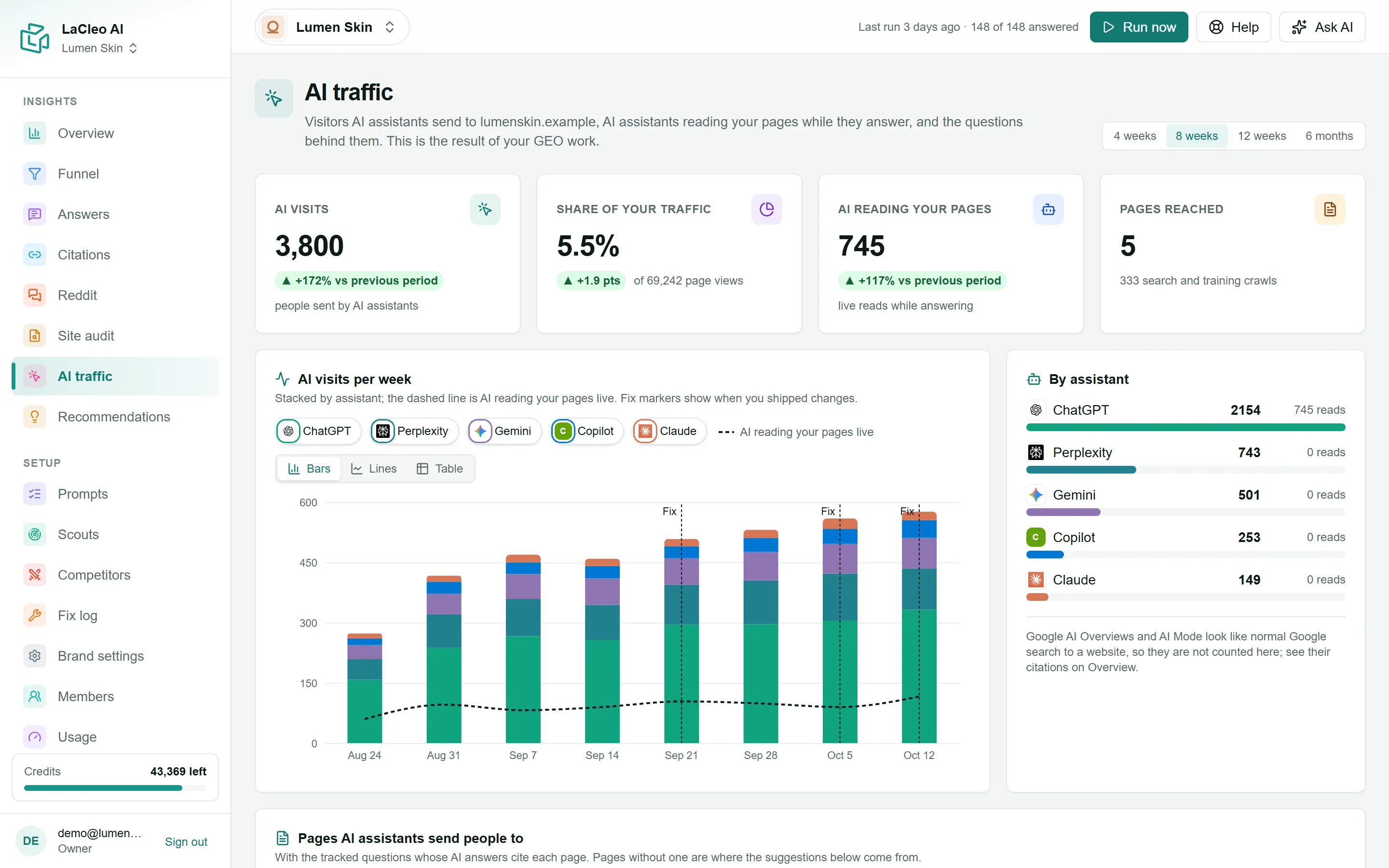Select the 6 months range tab
The width and height of the screenshot is (1389, 868).
tap(1329, 136)
